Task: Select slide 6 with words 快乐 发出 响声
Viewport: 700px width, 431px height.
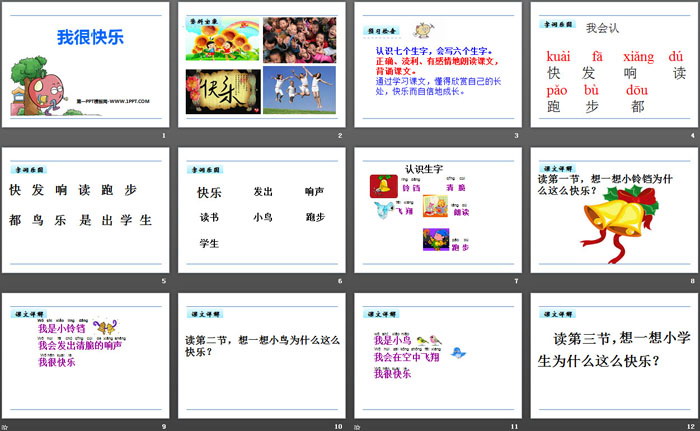Action: 262,210
